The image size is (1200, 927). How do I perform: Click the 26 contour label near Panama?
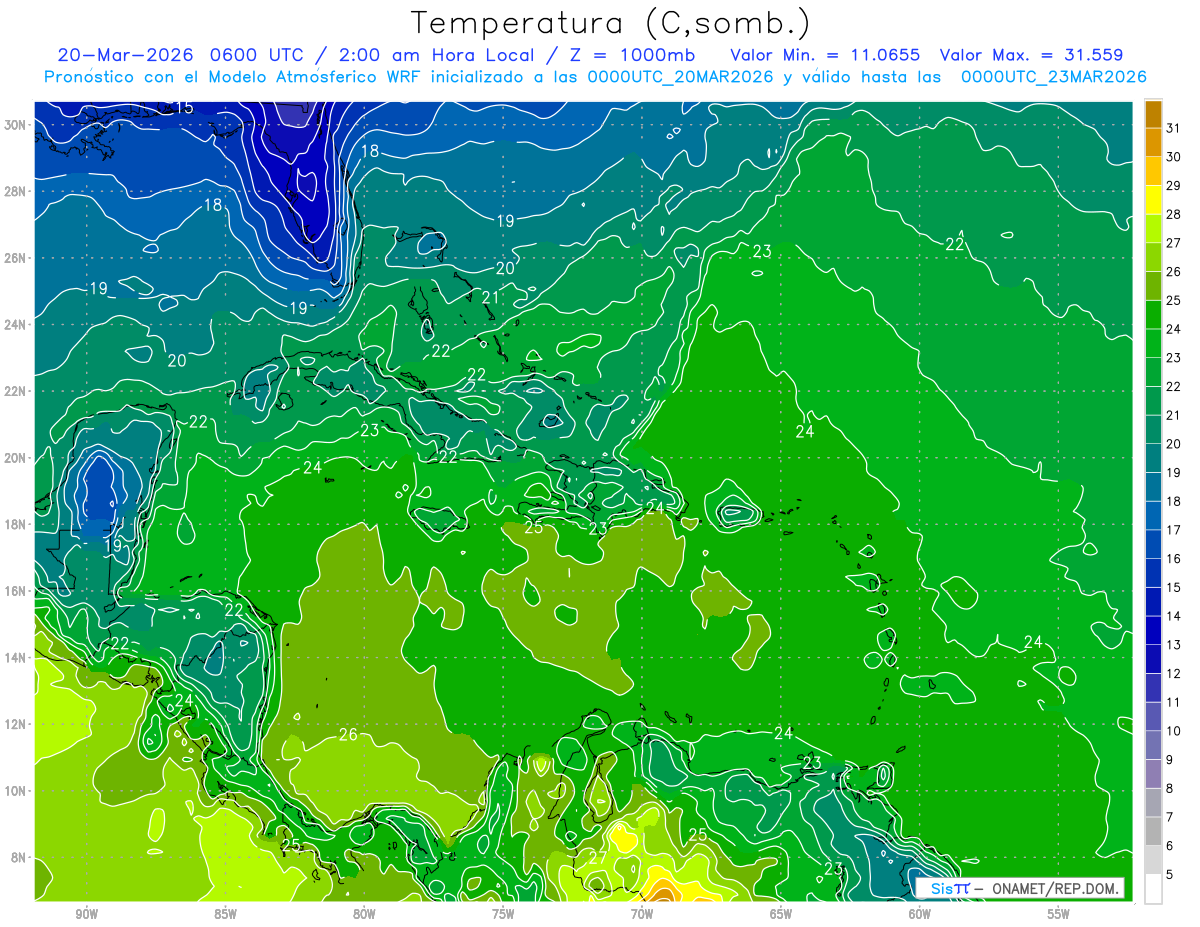coord(348,735)
